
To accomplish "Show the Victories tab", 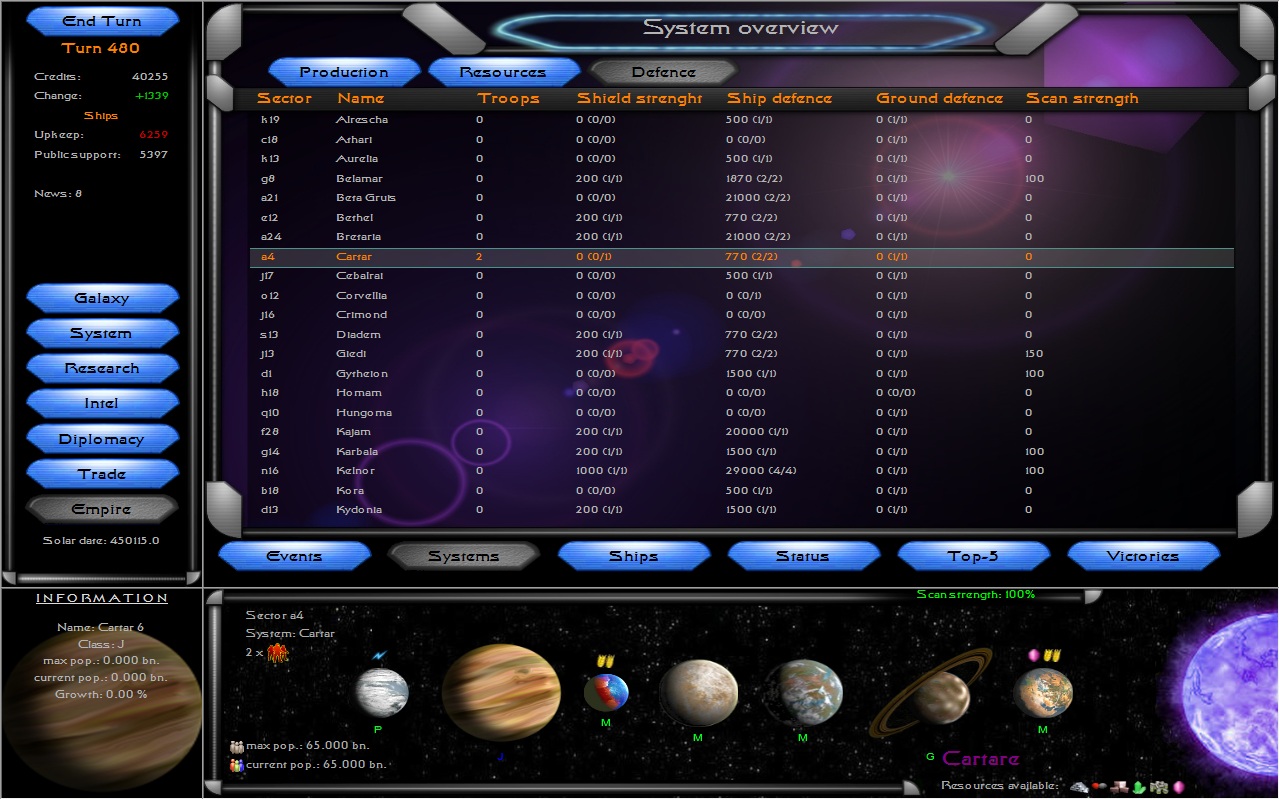I will [1143, 556].
